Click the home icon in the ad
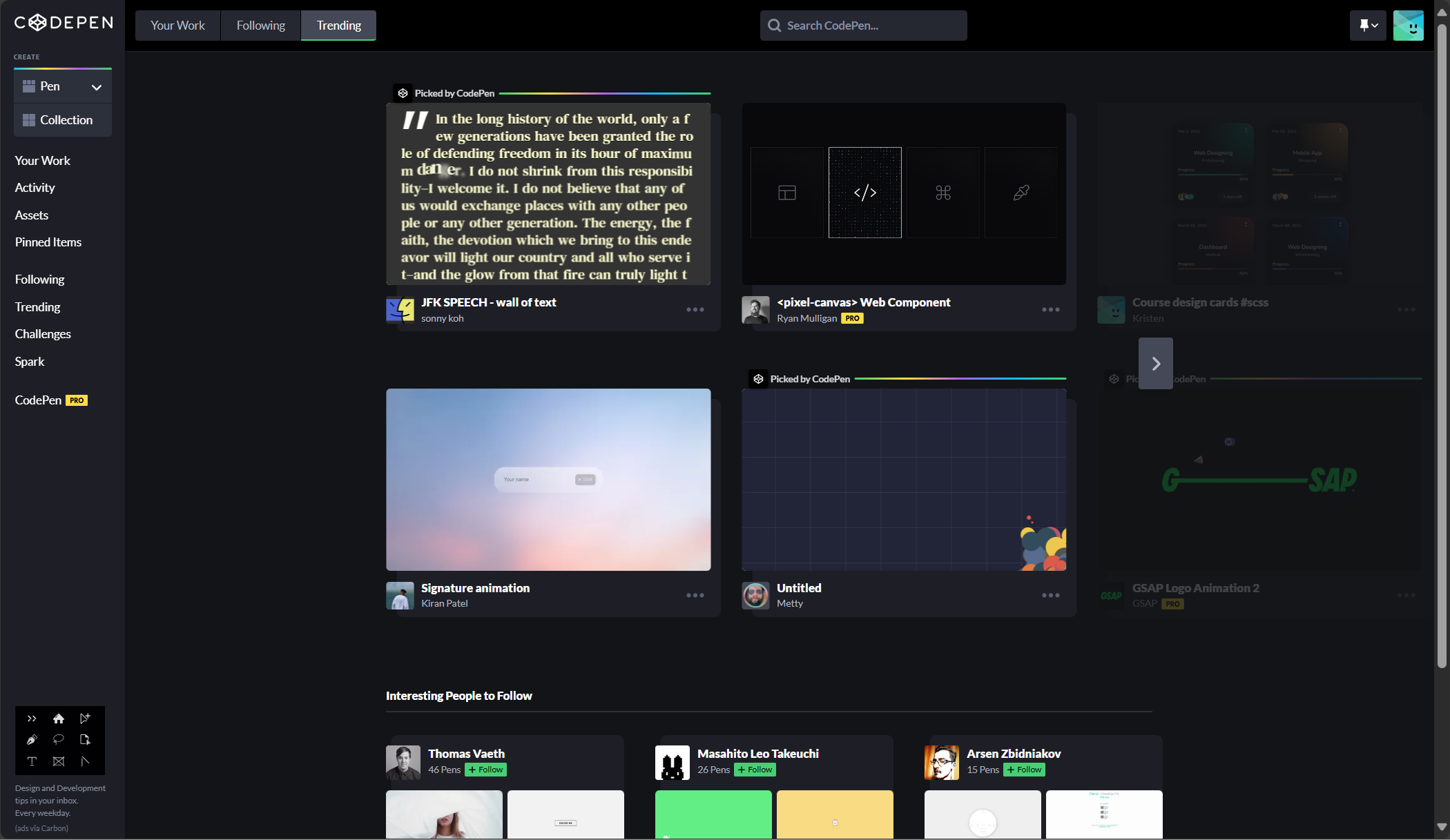Viewport: 1450px width, 840px height. coord(59,719)
